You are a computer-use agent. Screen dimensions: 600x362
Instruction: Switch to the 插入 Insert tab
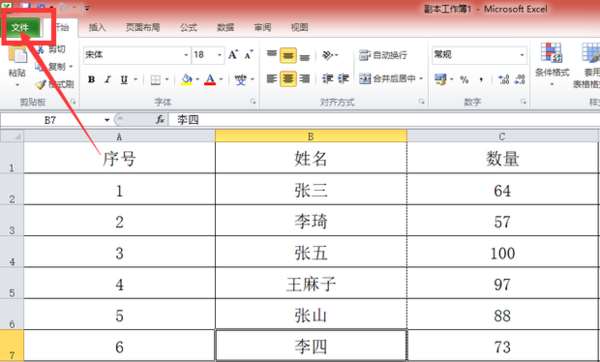97,27
